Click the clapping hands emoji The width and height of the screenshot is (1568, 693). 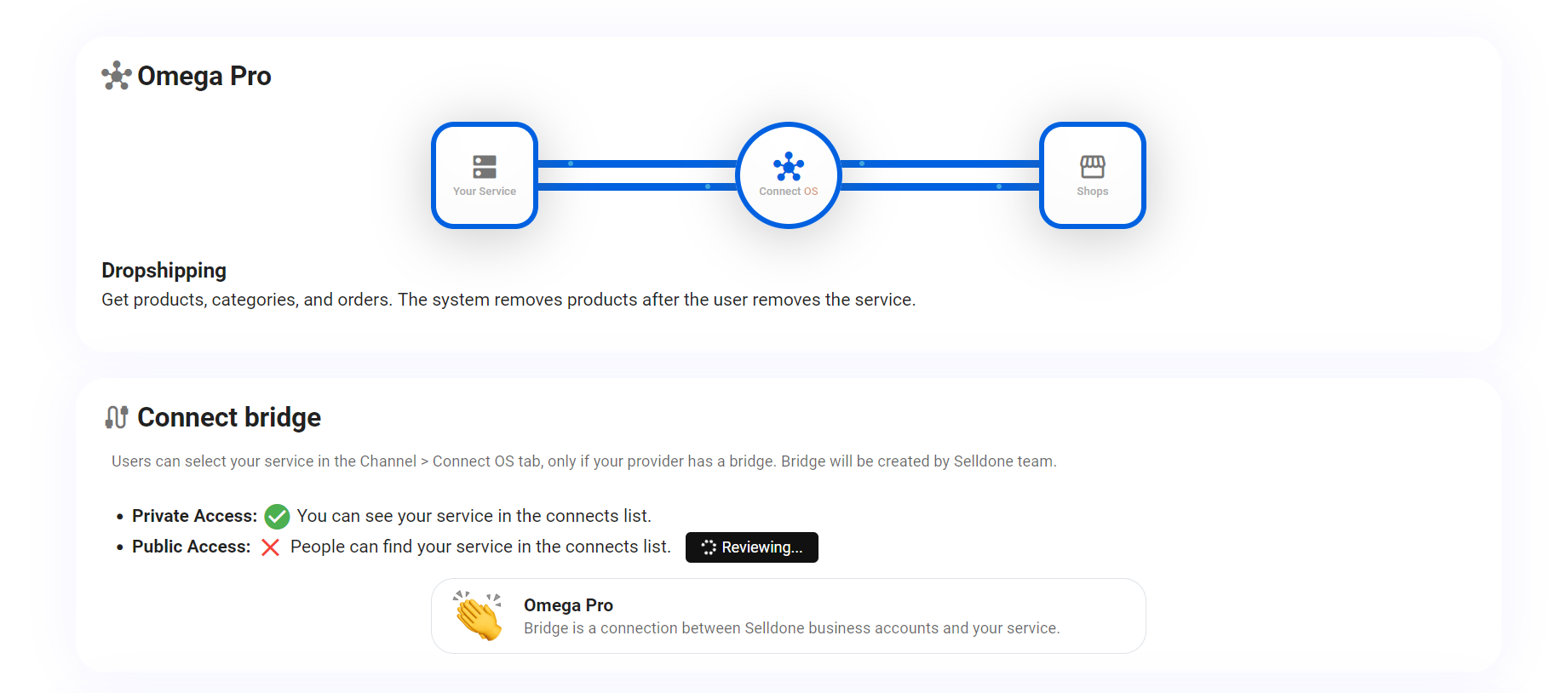(x=478, y=616)
